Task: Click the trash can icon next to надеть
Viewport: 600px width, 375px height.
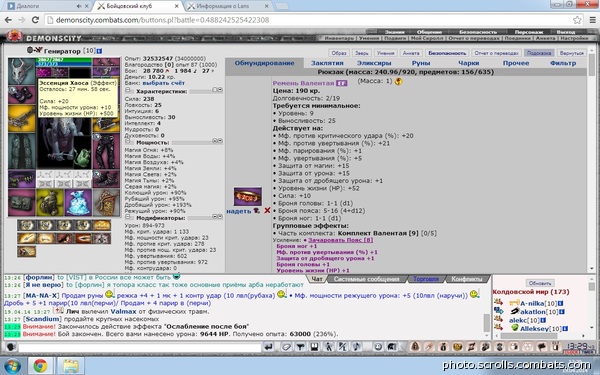Action: tap(257, 210)
